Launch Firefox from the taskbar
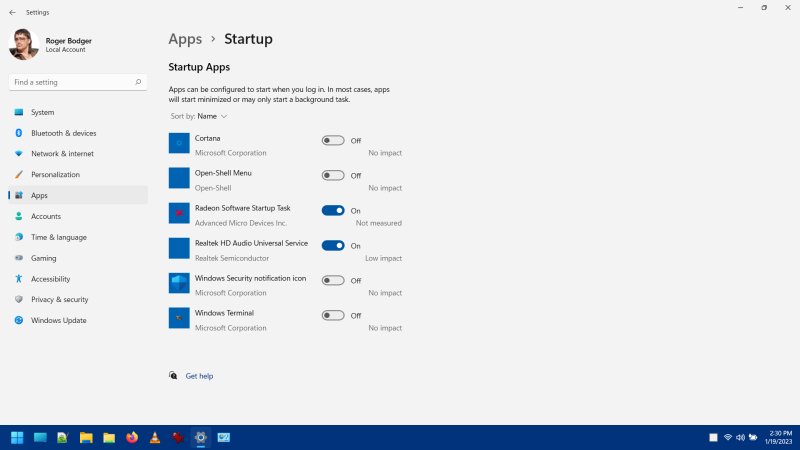This screenshot has width=800, height=450. tap(132, 437)
